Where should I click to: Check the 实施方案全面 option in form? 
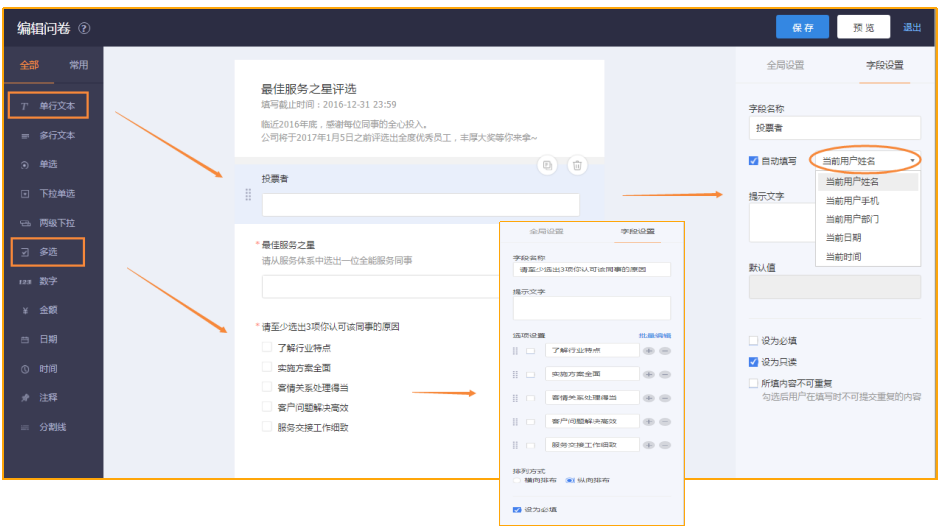click(x=267, y=367)
